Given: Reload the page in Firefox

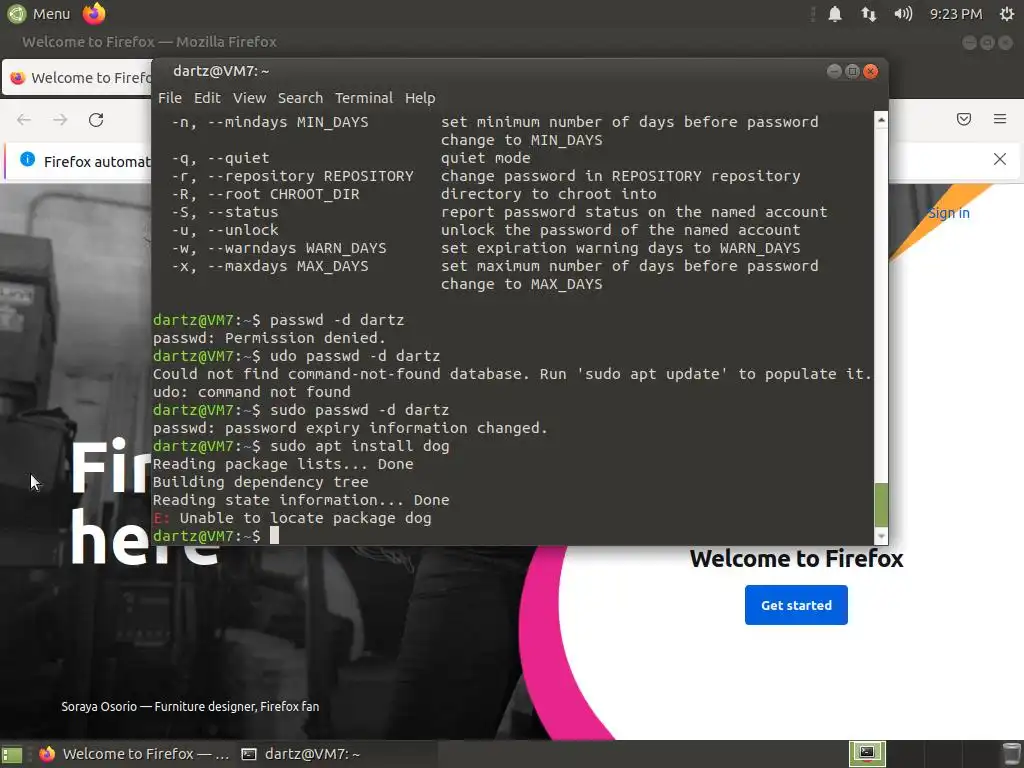Looking at the screenshot, I should tap(96, 120).
